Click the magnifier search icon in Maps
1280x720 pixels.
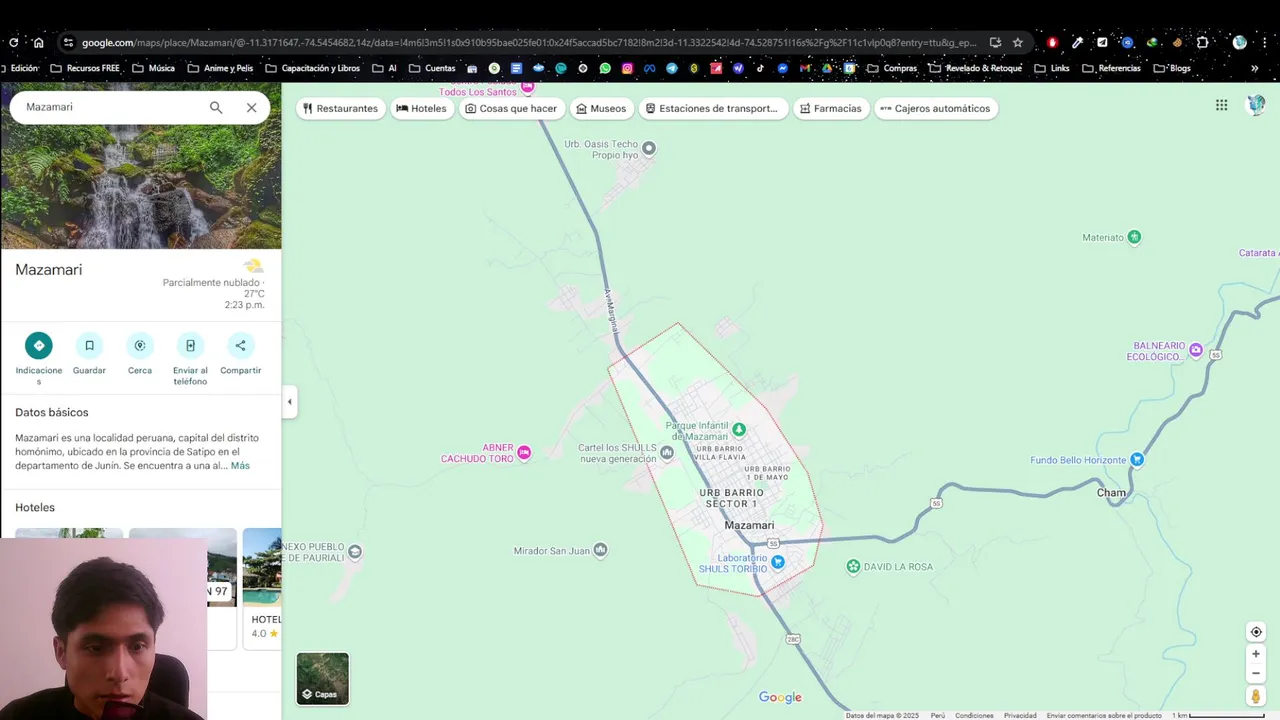click(x=216, y=107)
